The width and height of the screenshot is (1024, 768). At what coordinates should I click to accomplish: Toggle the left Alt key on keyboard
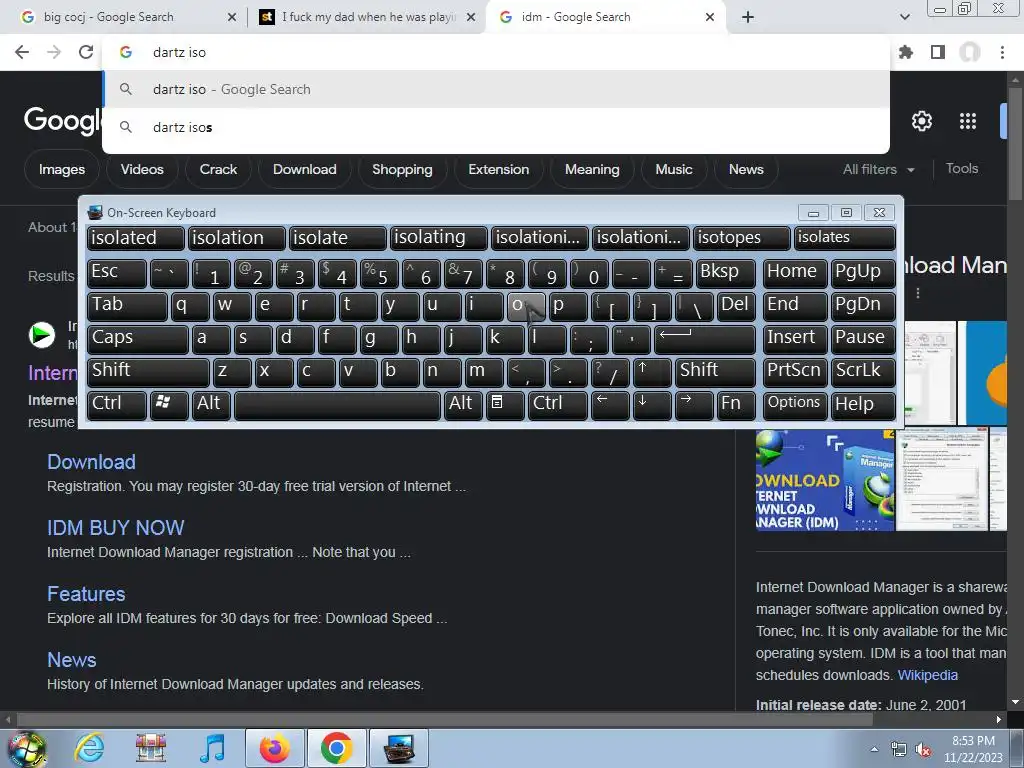pyautogui.click(x=211, y=405)
